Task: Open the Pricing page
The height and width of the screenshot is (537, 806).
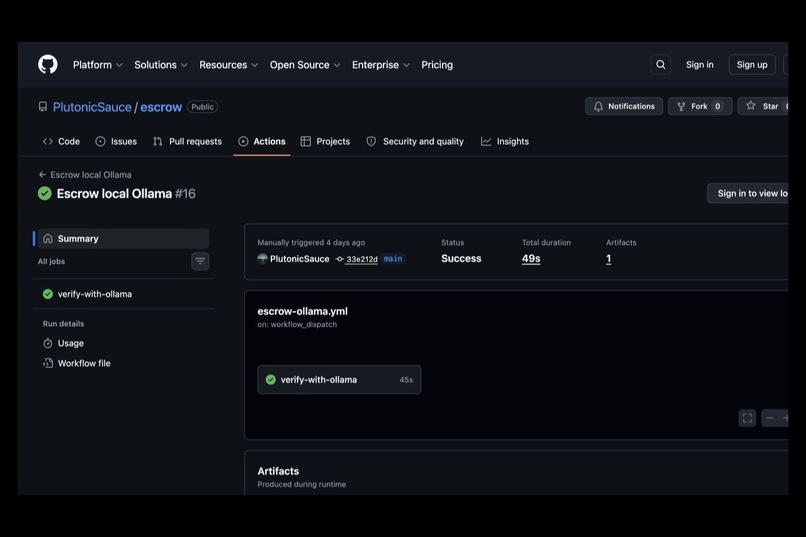Action: pos(437,65)
